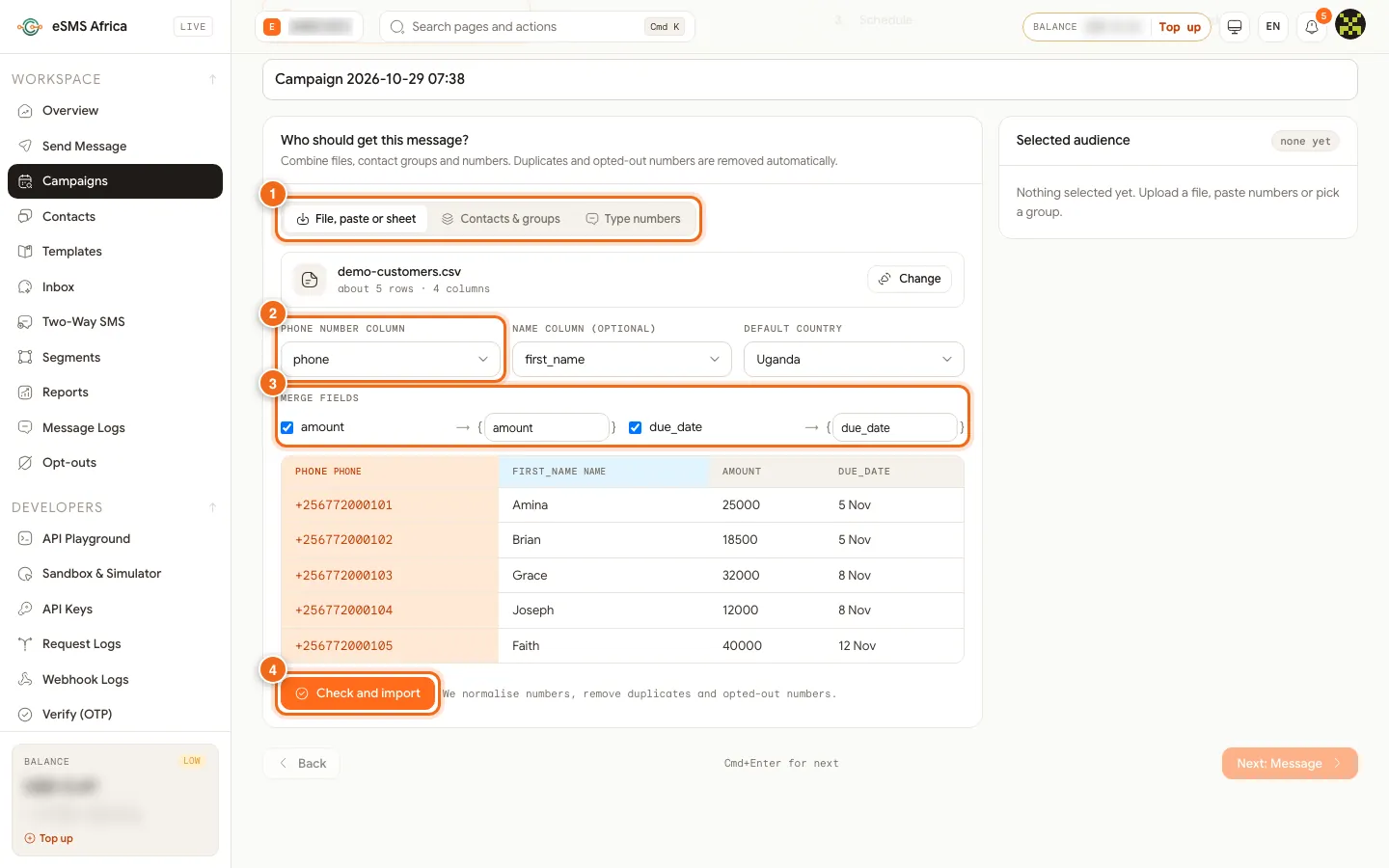Click the Reports icon in sidebar

tap(25, 393)
